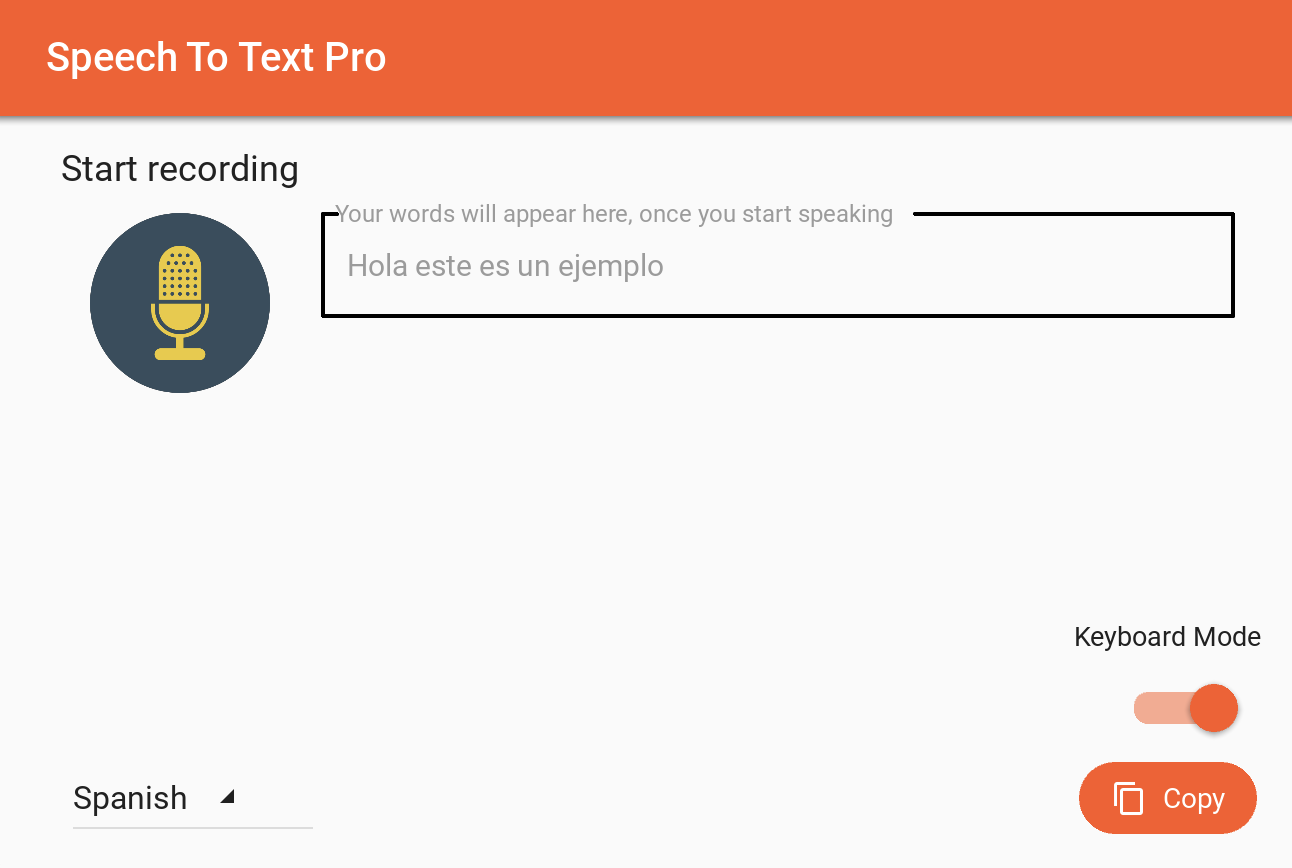Screen dimensions: 1292x868
Task: Slide the Keyboard Mode control knob
Action: [1213, 707]
